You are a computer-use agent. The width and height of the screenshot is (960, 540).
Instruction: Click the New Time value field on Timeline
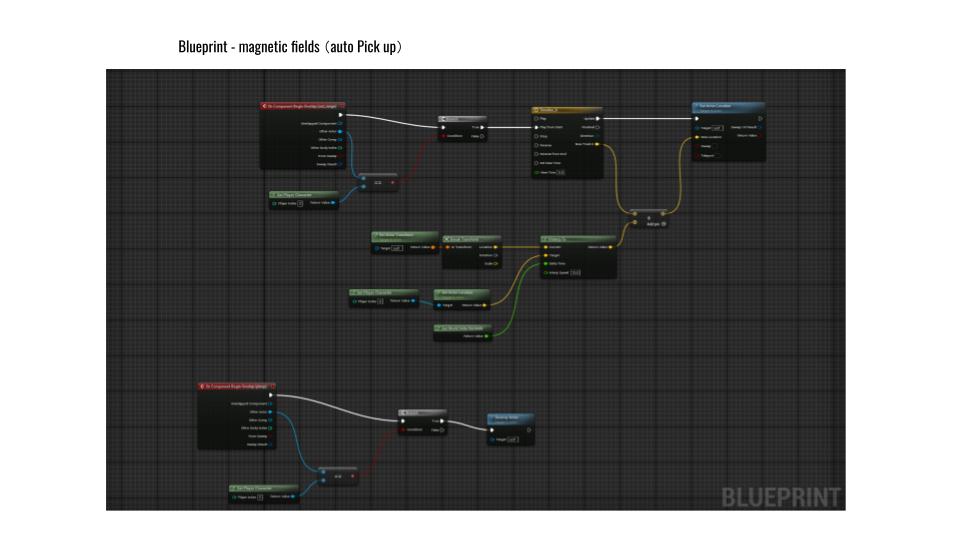click(x=561, y=172)
